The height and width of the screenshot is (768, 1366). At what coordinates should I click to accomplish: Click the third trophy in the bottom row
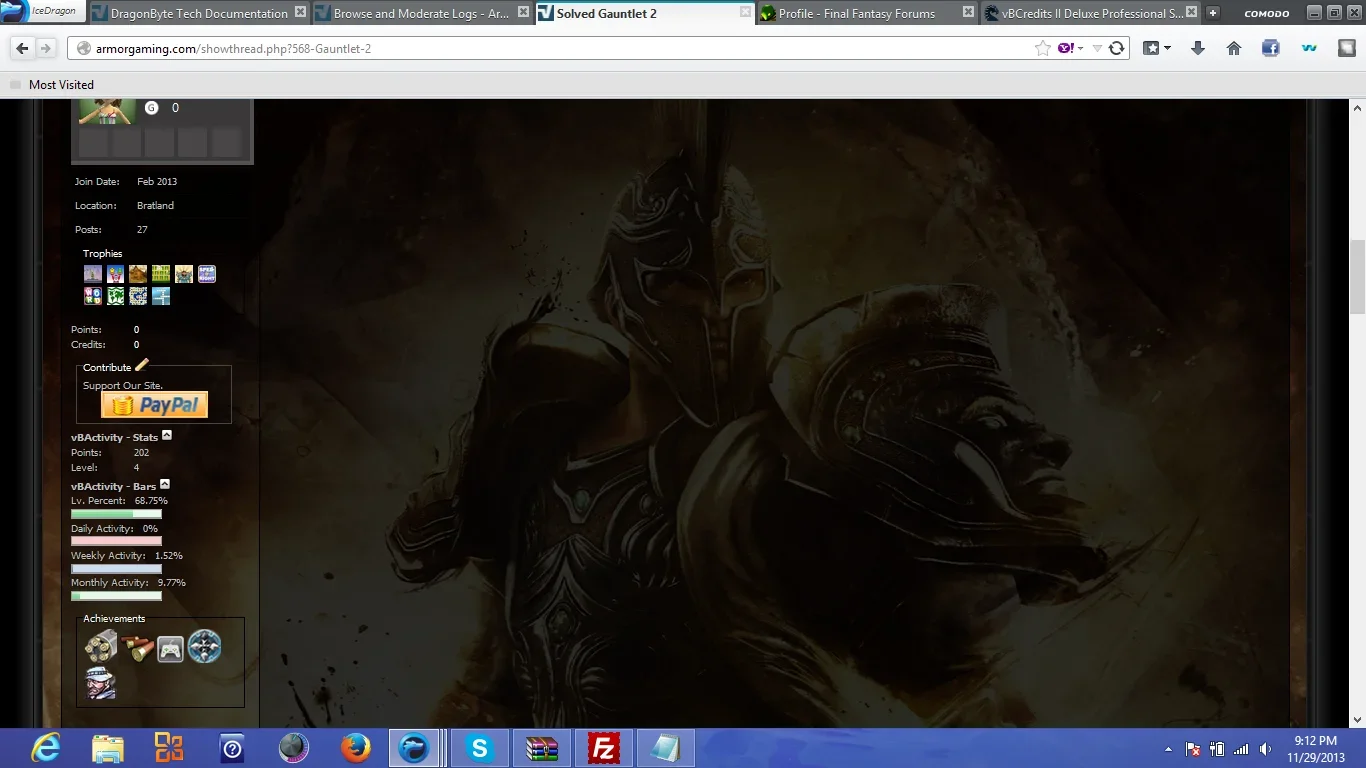click(x=138, y=296)
